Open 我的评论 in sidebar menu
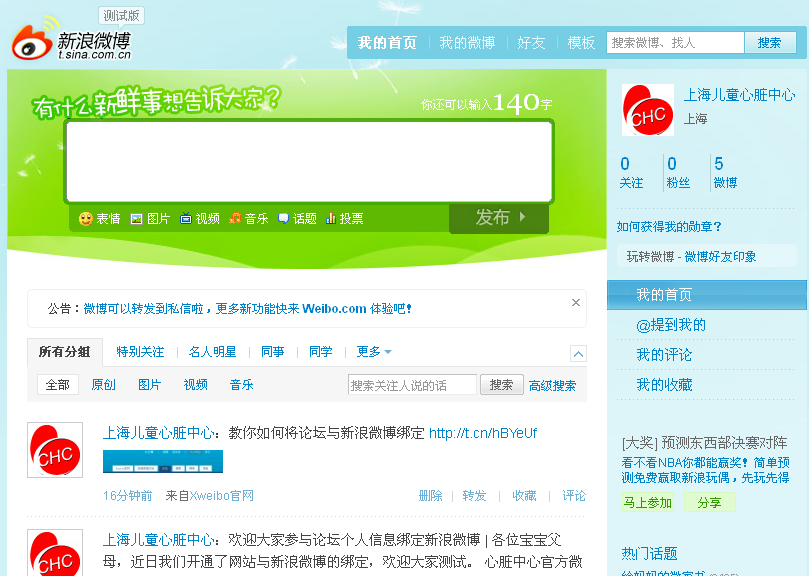Image resolution: width=809 pixels, height=576 pixels. tap(664, 355)
